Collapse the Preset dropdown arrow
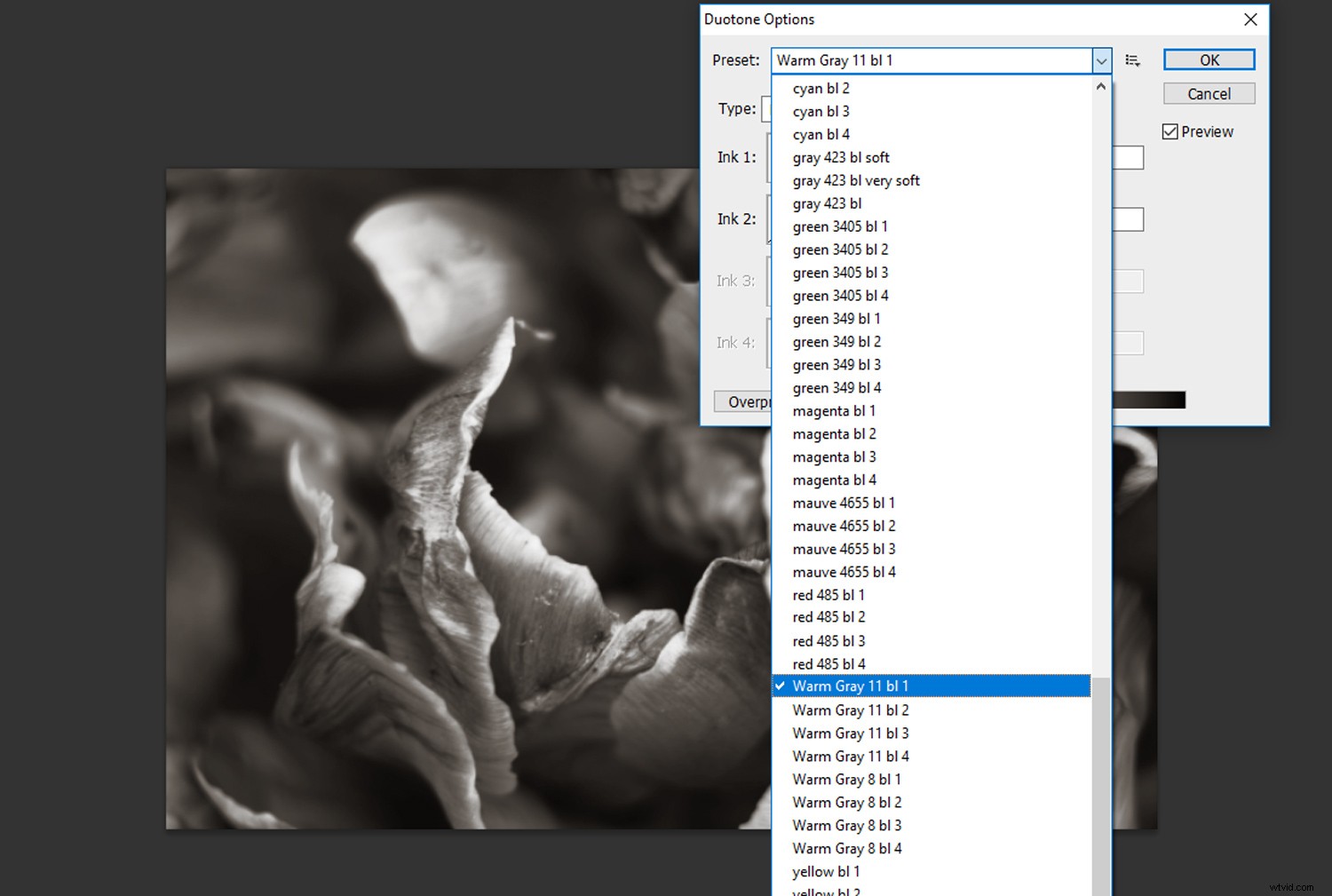The width and height of the screenshot is (1332, 896). (1101, 60)
